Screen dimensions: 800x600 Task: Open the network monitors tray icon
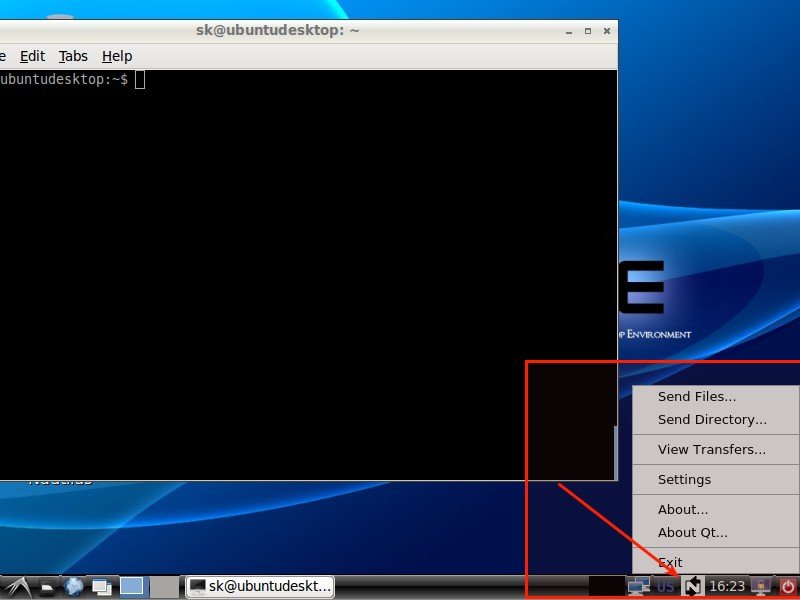[638, 586]
